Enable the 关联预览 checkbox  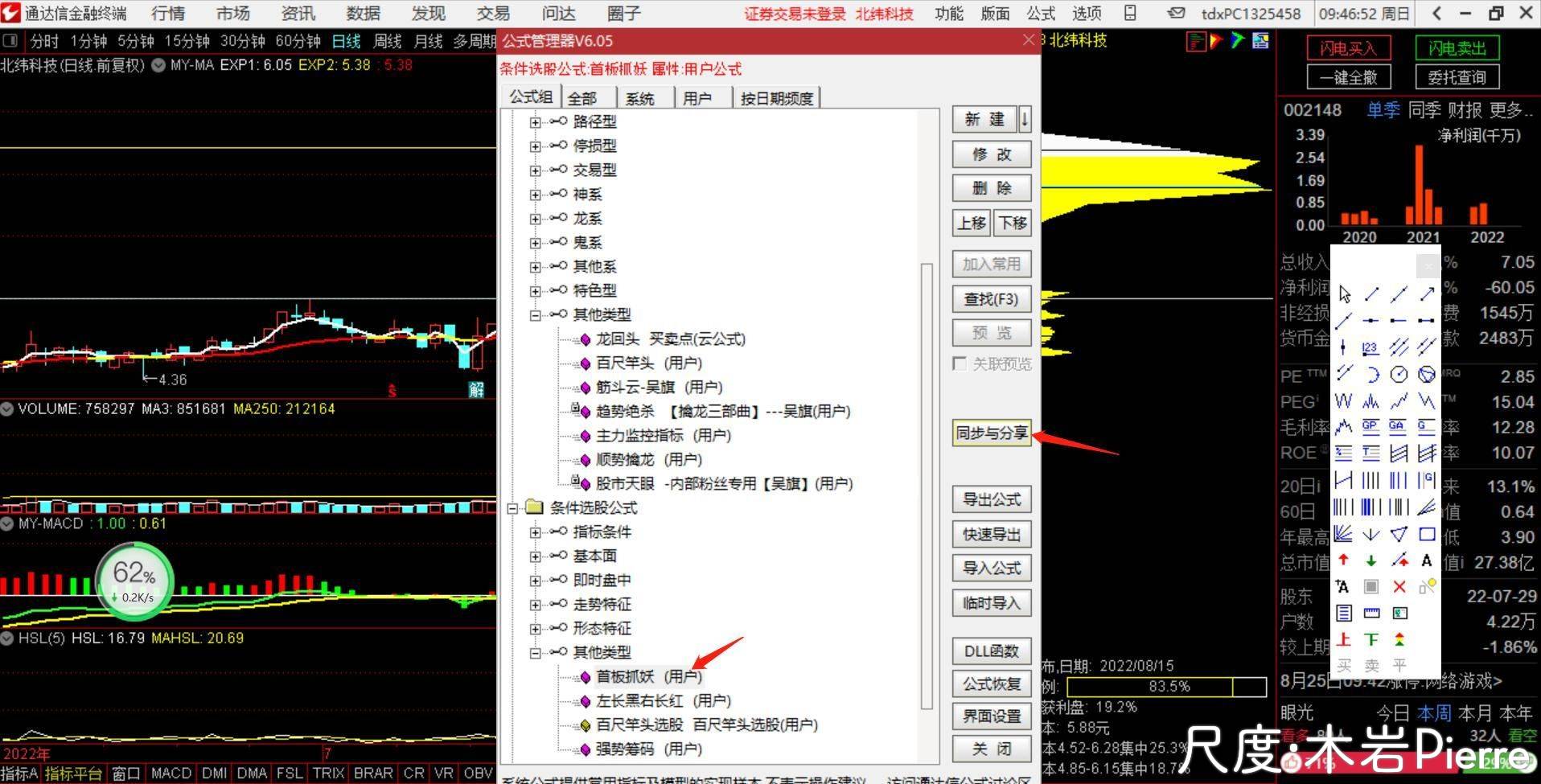click(x=959, y=363)
